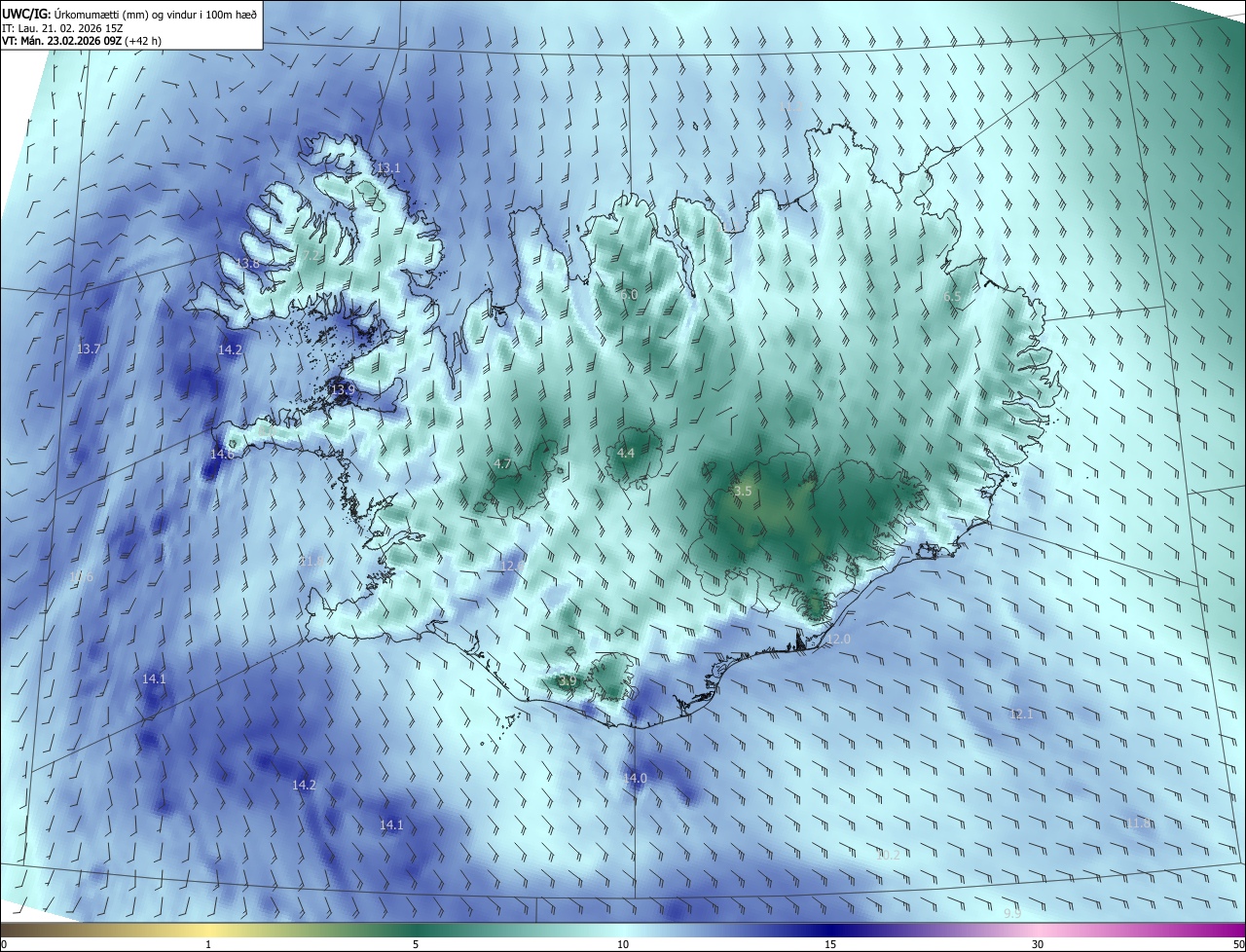Click the 10.2 value label
This screenshot has width=1246, height=952.
[x=889, y=856]
